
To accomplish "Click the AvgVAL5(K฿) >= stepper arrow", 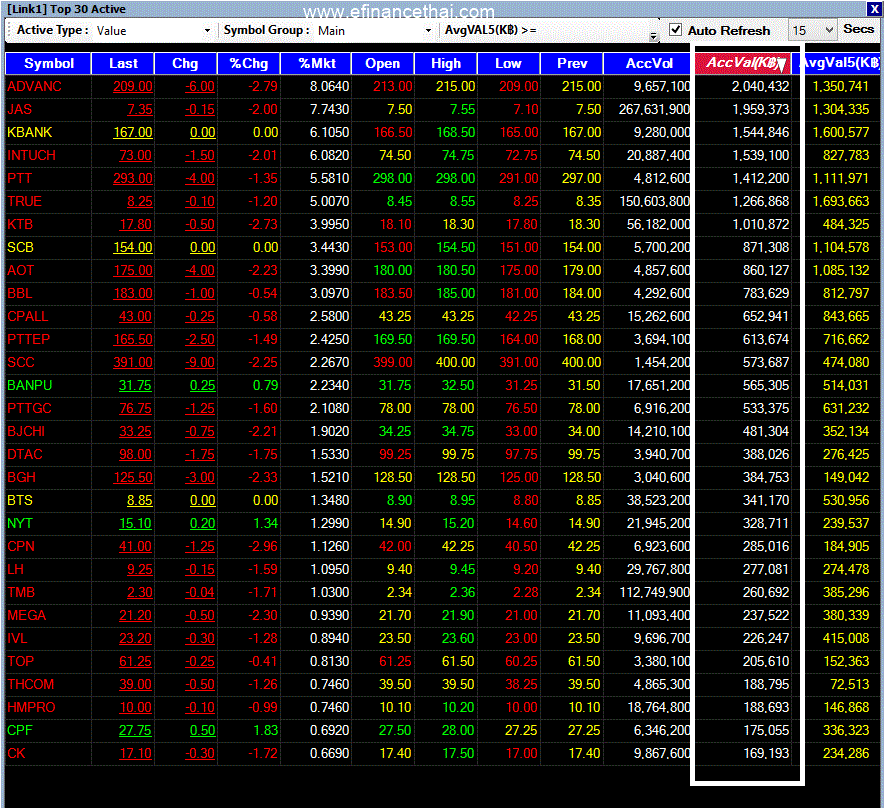I will [x=653, y=36].
